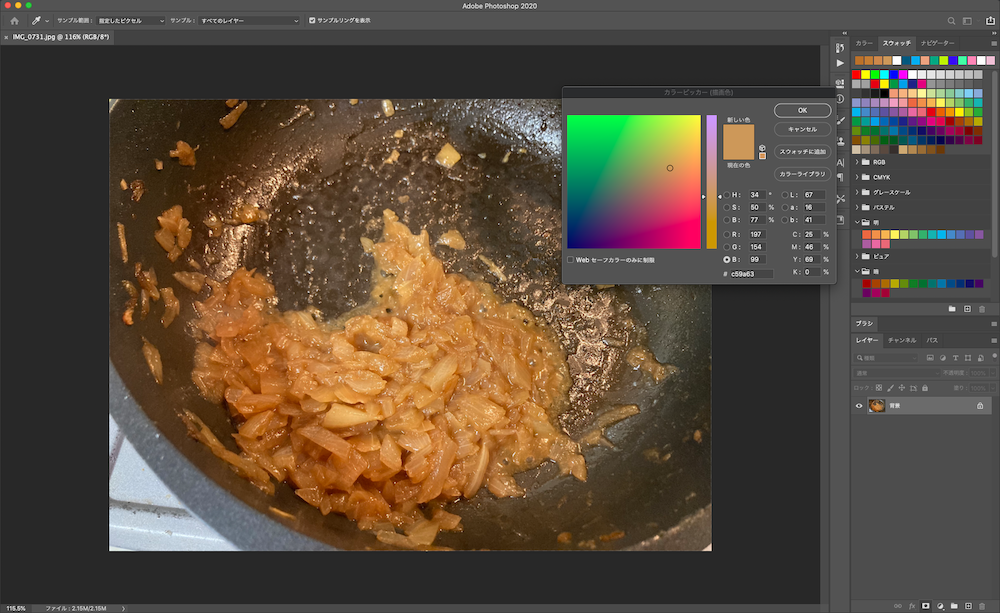
Task: Open the サンプル範囲 dropdown
Action: tap(131, 20)
